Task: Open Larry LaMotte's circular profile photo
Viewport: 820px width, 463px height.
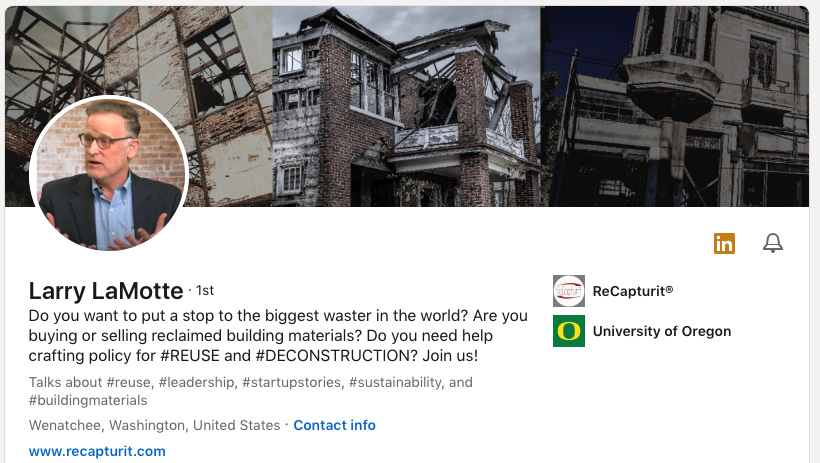Action: tap(109, 173)
